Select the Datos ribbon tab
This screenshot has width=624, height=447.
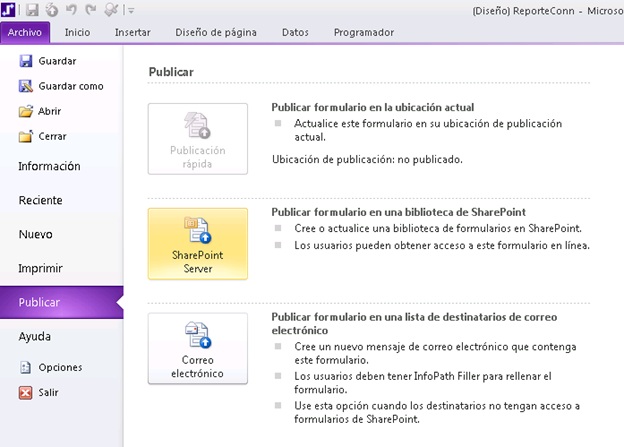point(295,32)
